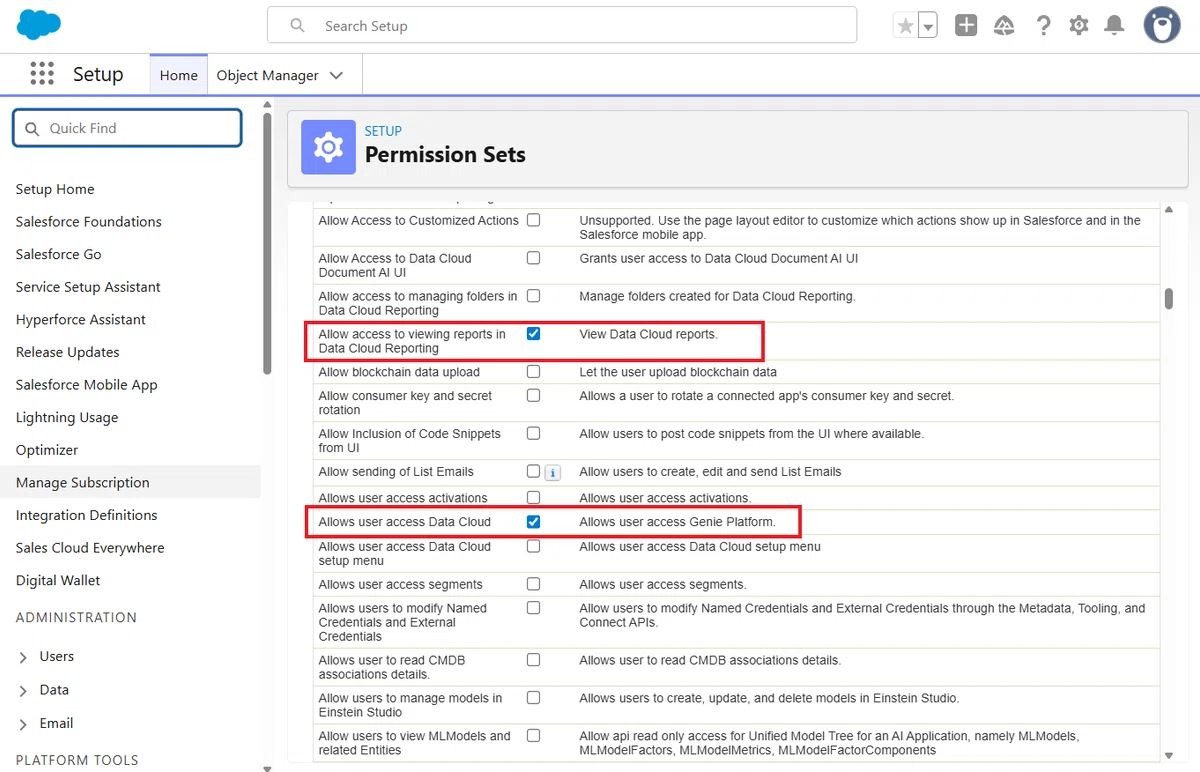Viewport: 1200px width, 772px height.
Task: Open the Setup gear icon
Action: click(1079, 26)
